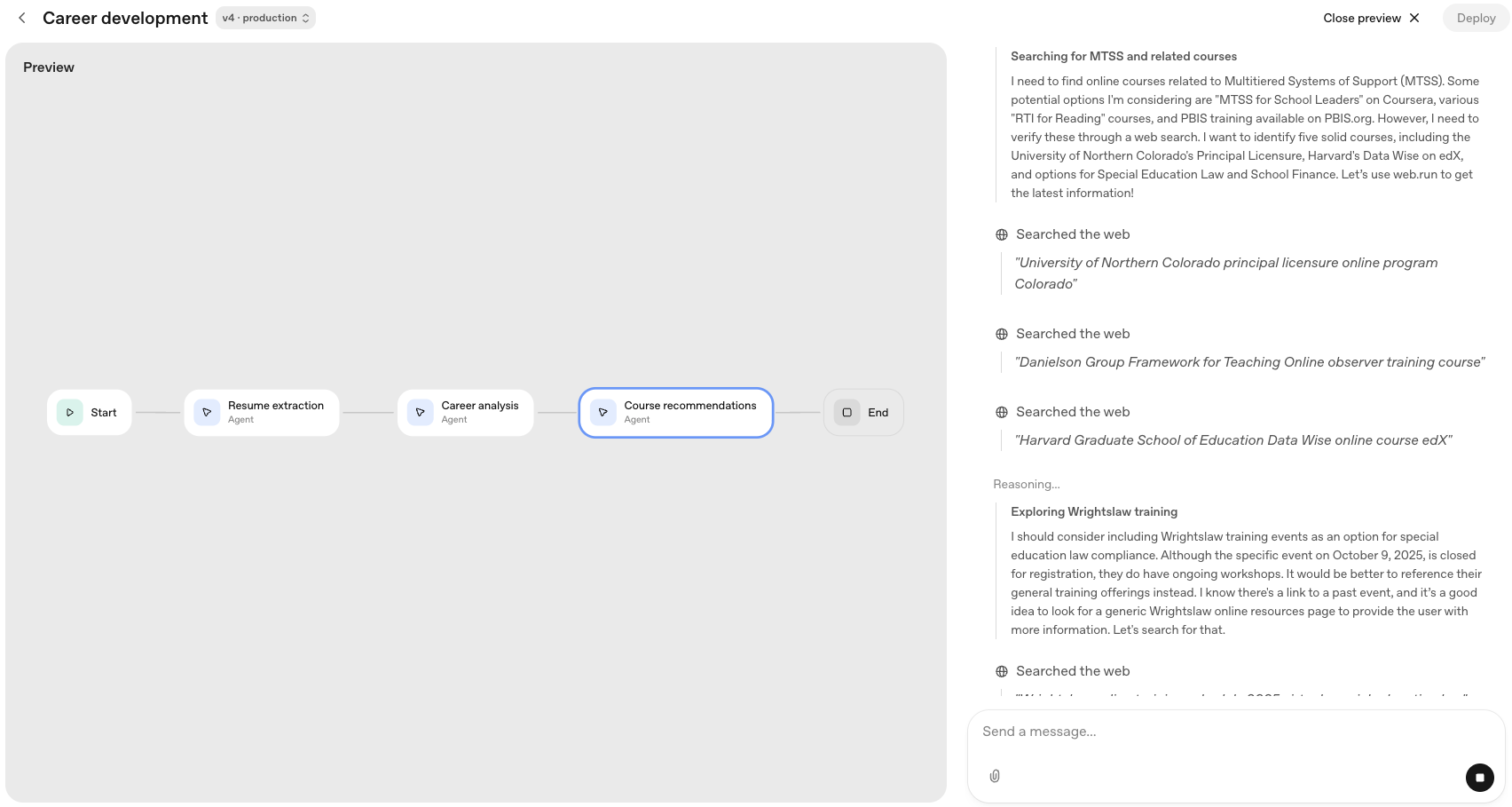Open the v4 production version dropdown

[x=265, y=18]
